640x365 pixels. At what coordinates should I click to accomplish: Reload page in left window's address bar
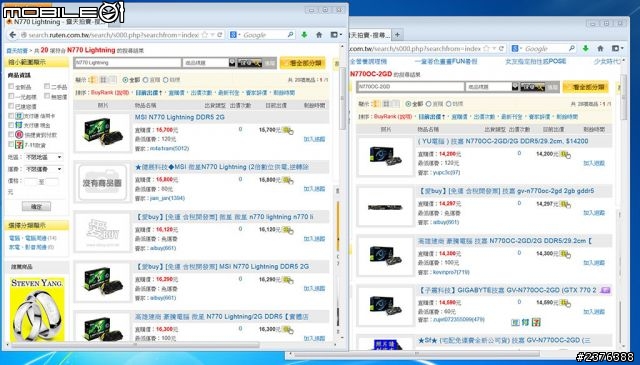pyautogui.click(x=220, y=35)
